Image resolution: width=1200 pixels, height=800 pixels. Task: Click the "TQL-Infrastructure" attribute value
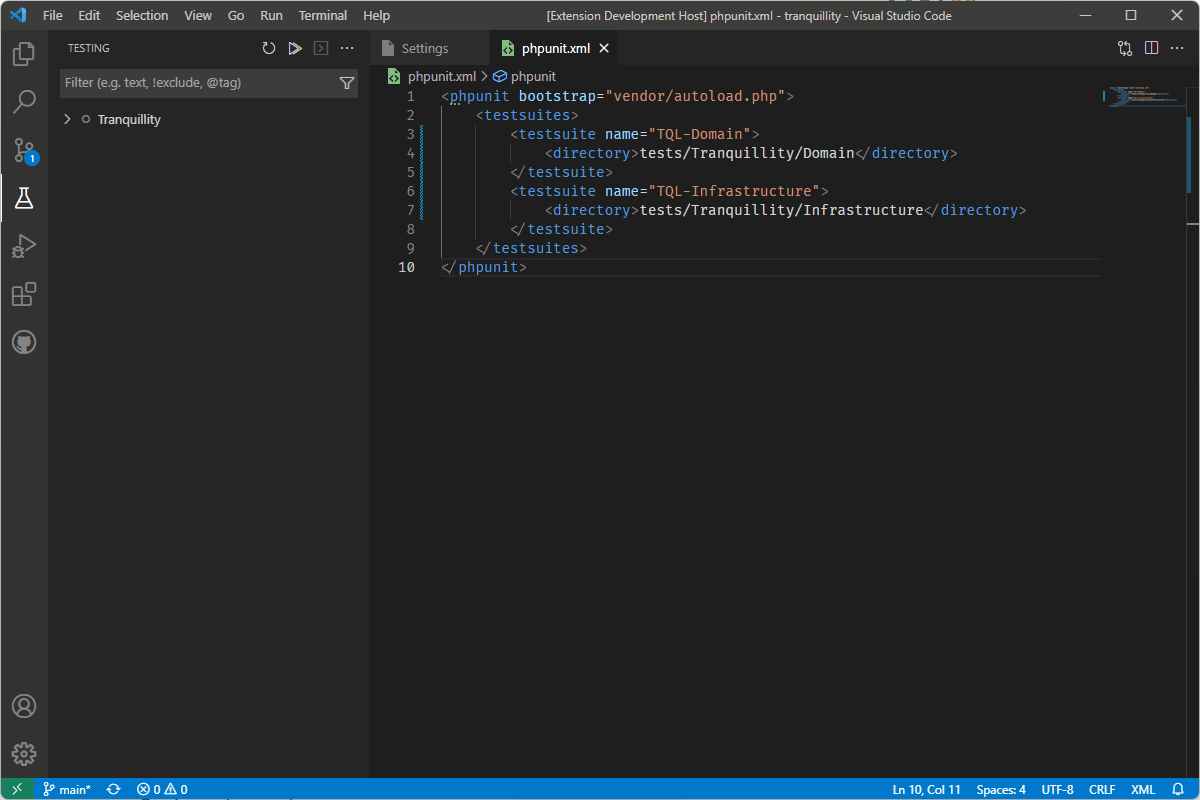click(734, 191)
